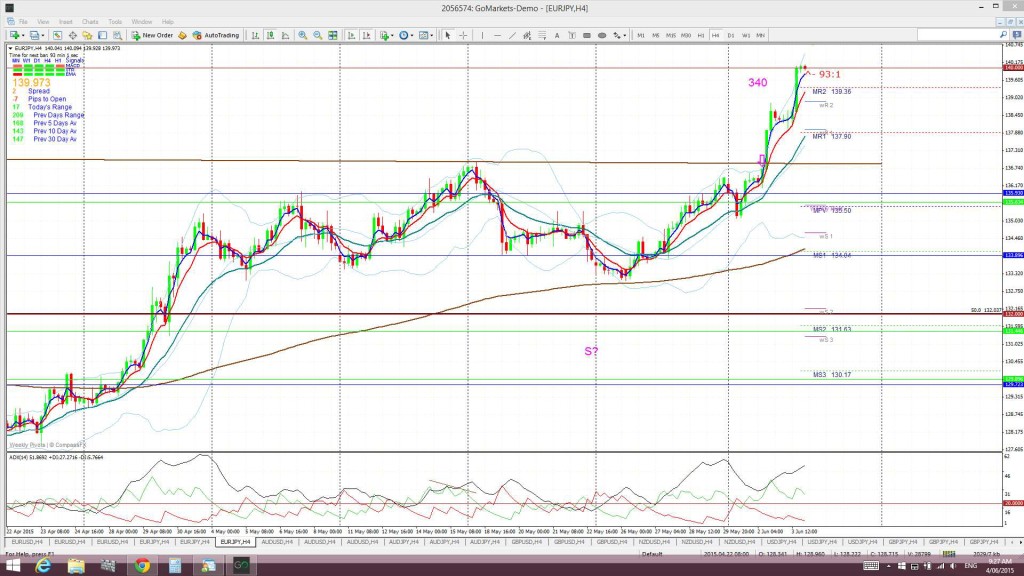
Task: Select the arrow cursor tool
Action: tap(447, 35)
